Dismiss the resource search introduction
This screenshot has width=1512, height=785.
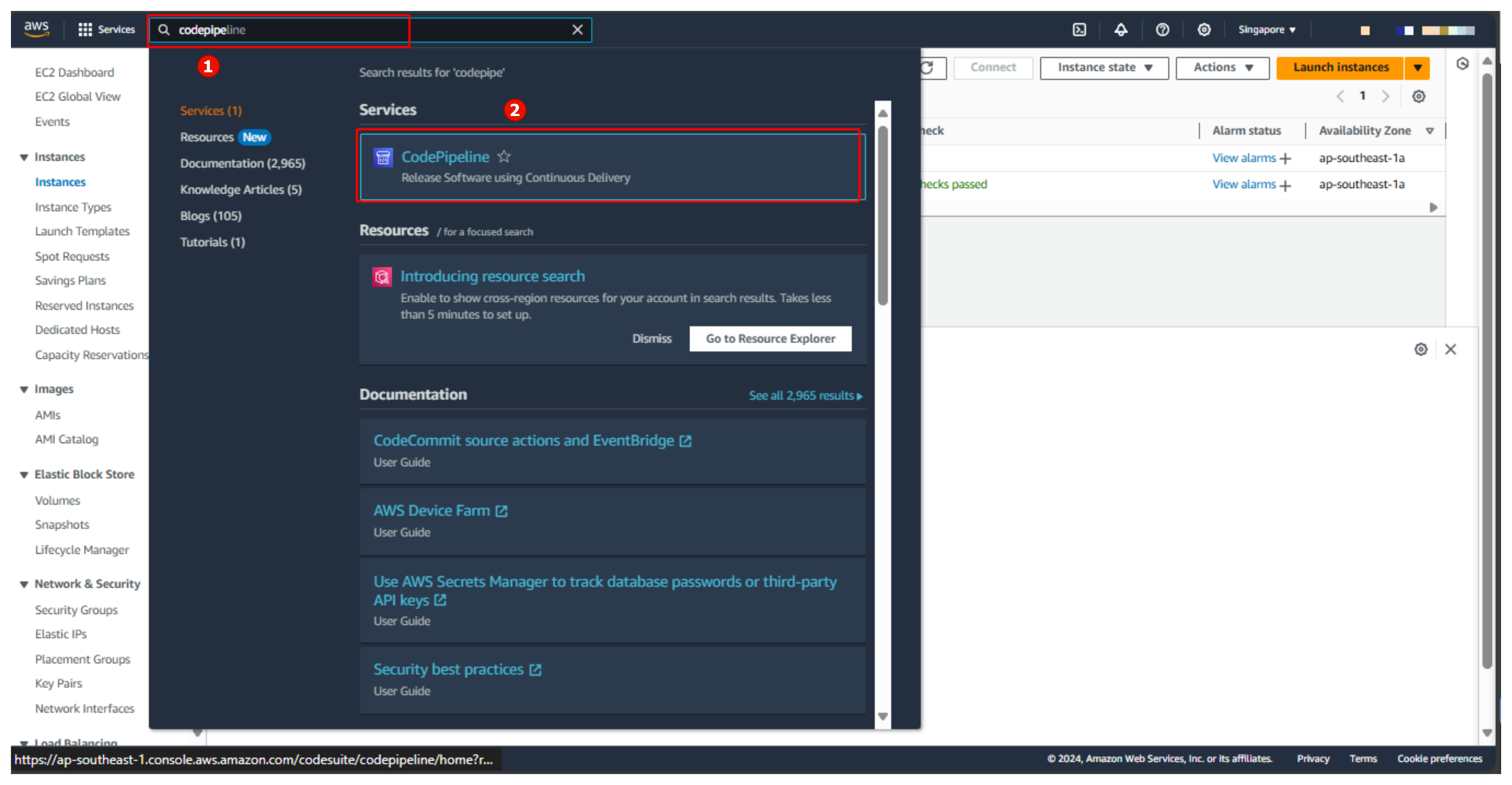651,339
